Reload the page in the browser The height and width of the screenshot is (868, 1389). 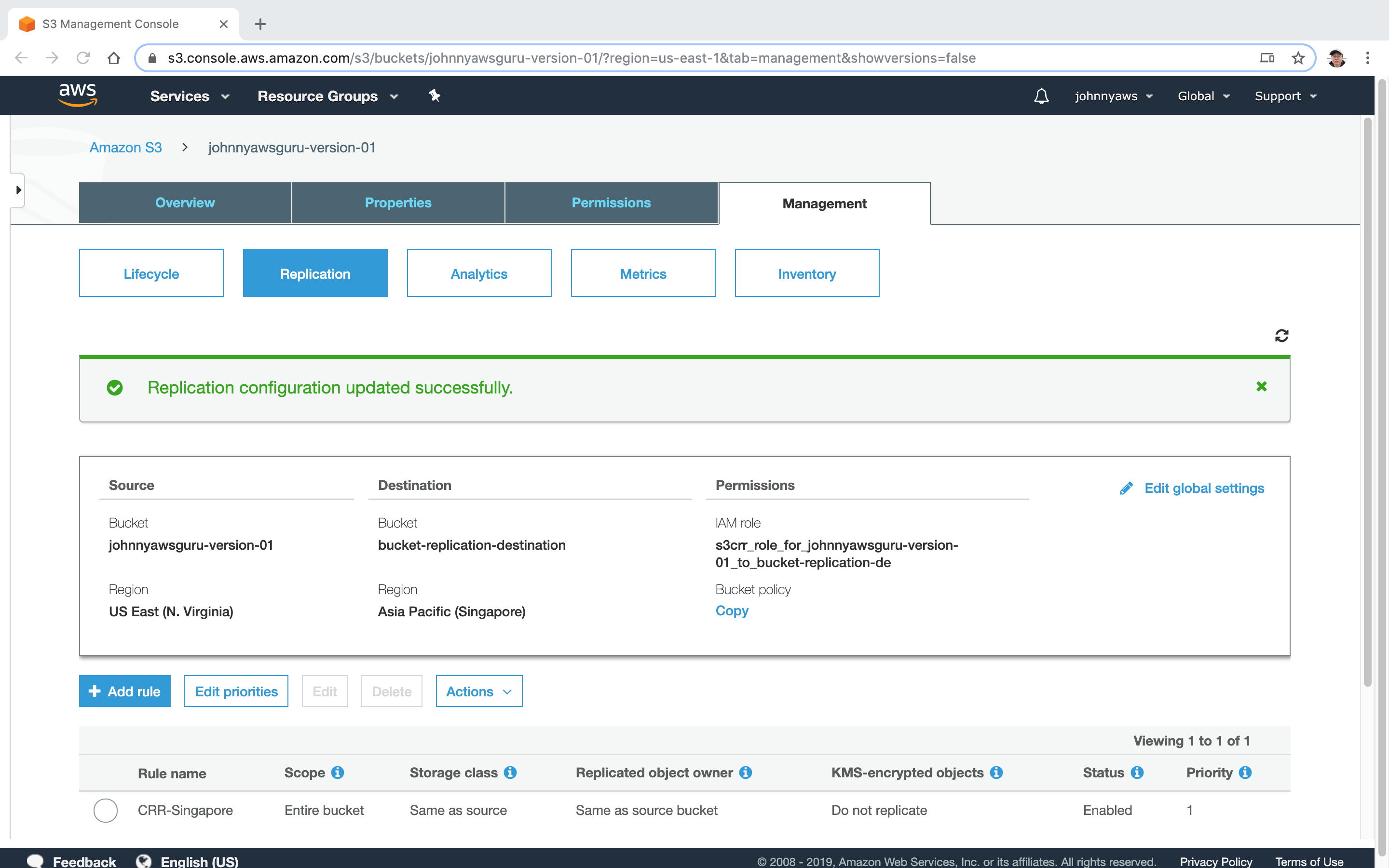[x=83, y=58]
